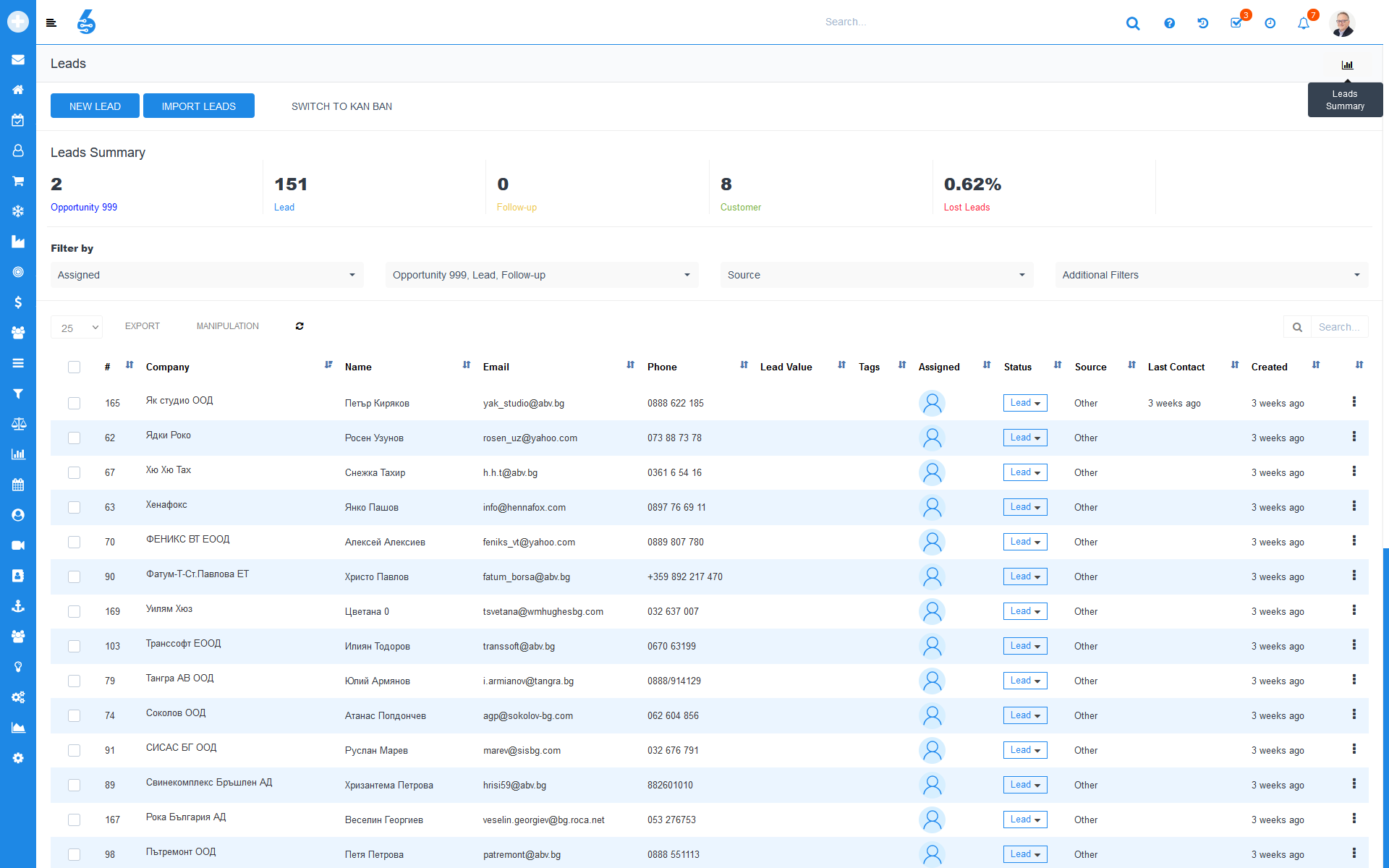Click the SWITCH TO KAN BAN button
The width and height of the screenshot is (1389, 868).
pyautogui.click(x=341, y=107)
